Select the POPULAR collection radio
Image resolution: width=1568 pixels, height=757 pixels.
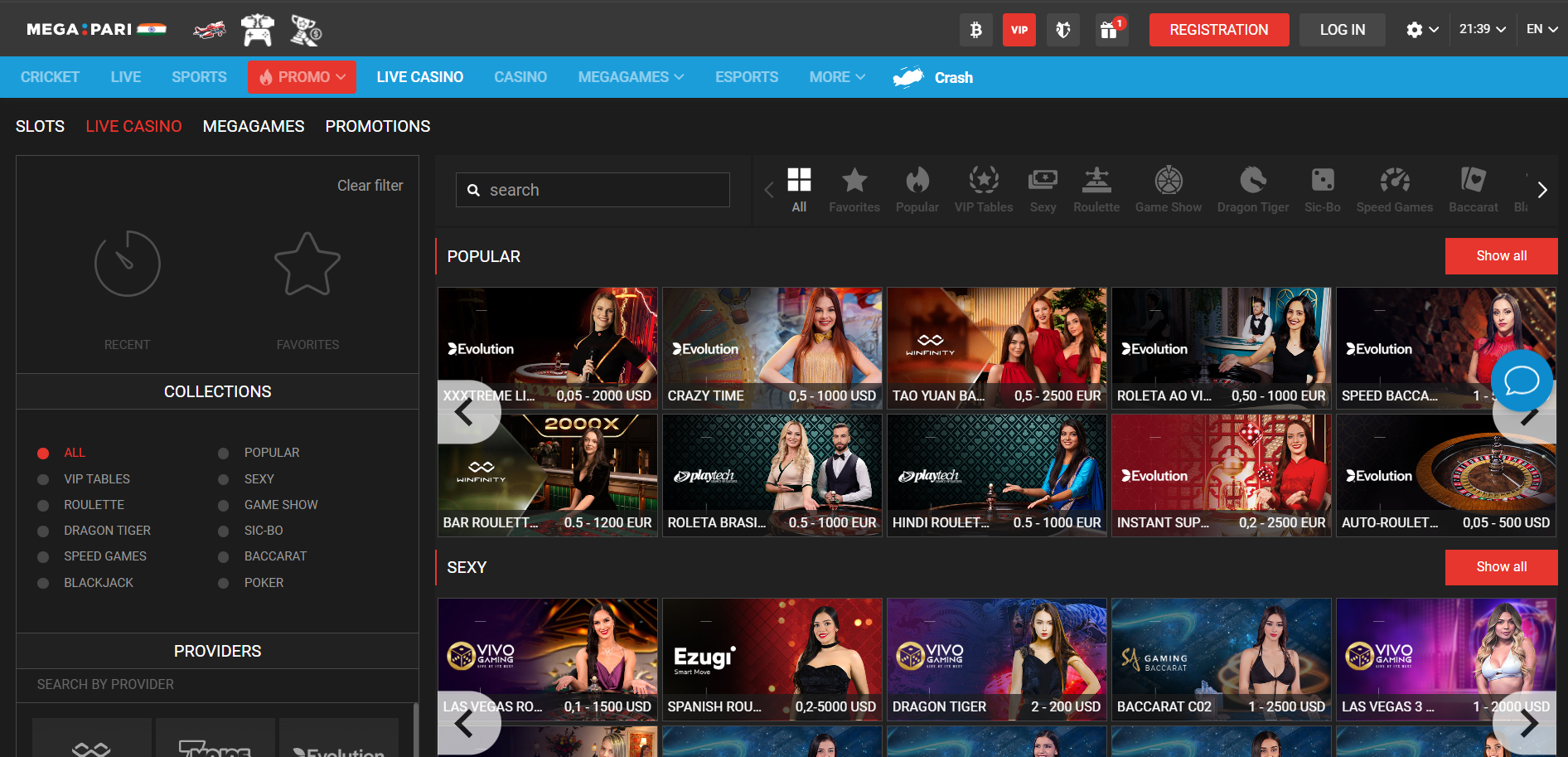coord(223,454)
